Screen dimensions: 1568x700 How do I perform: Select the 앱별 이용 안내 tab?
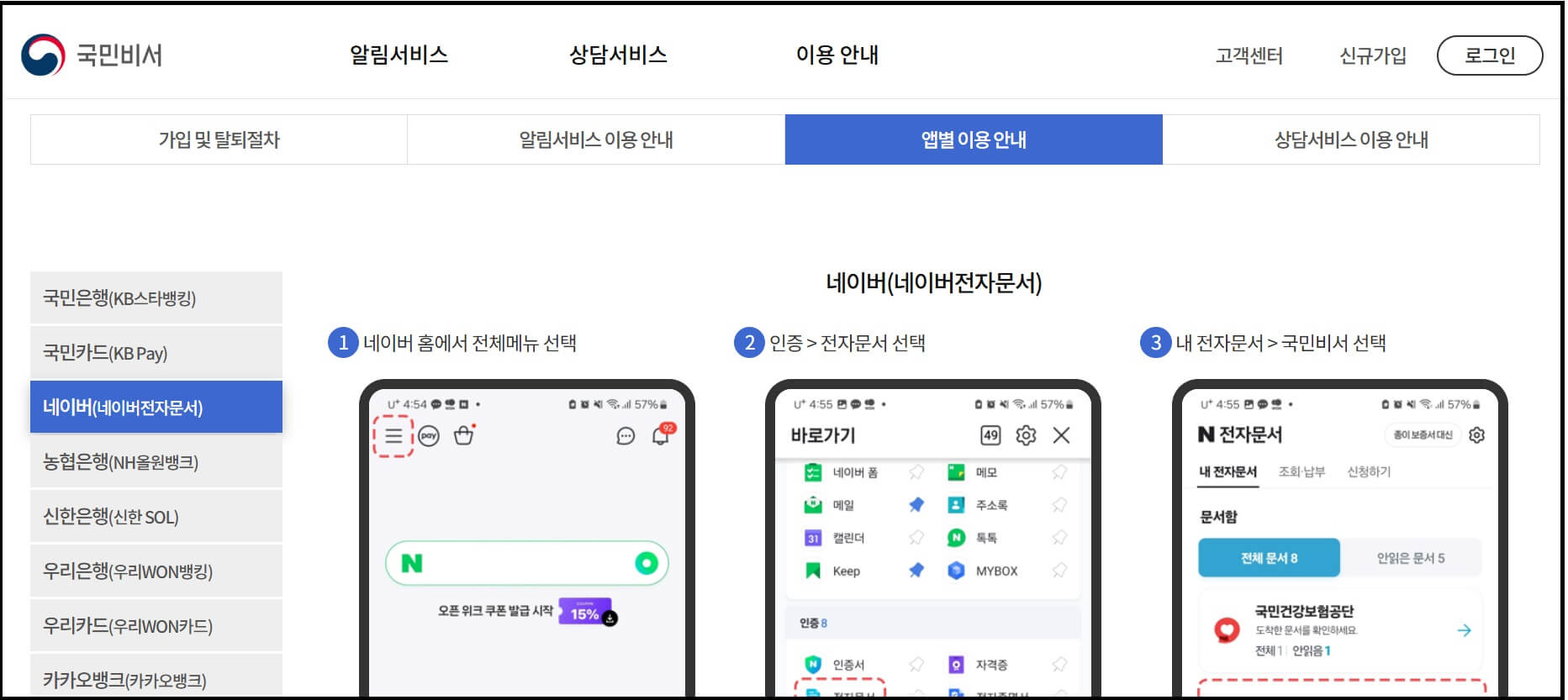coord(974,139)
